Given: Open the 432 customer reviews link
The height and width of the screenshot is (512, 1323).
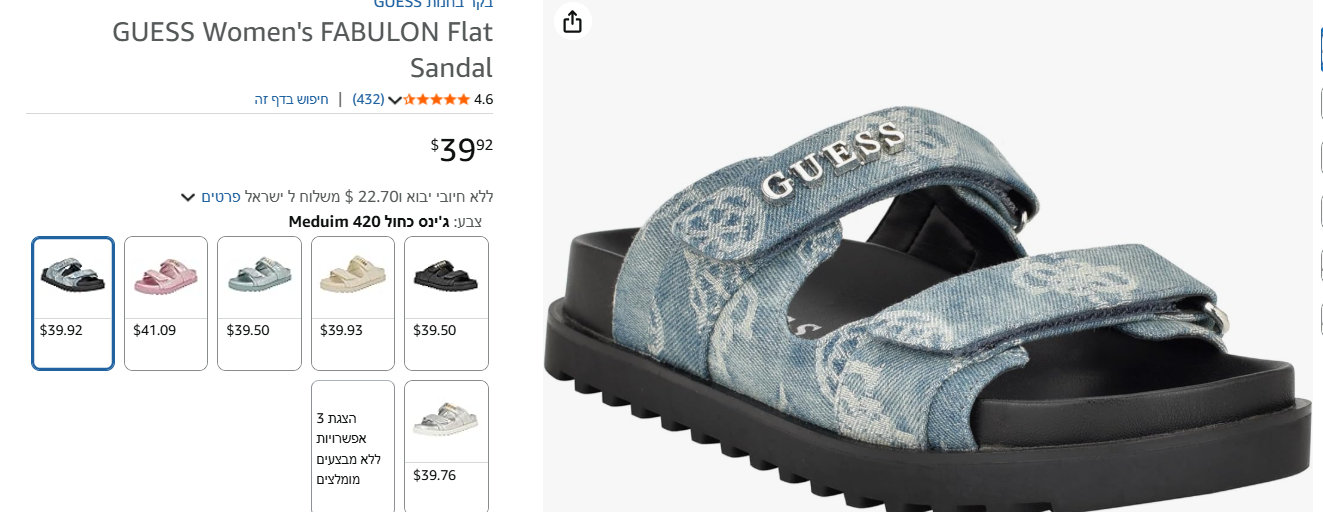Looking at the screenshot, I should (x=368, y=99).
